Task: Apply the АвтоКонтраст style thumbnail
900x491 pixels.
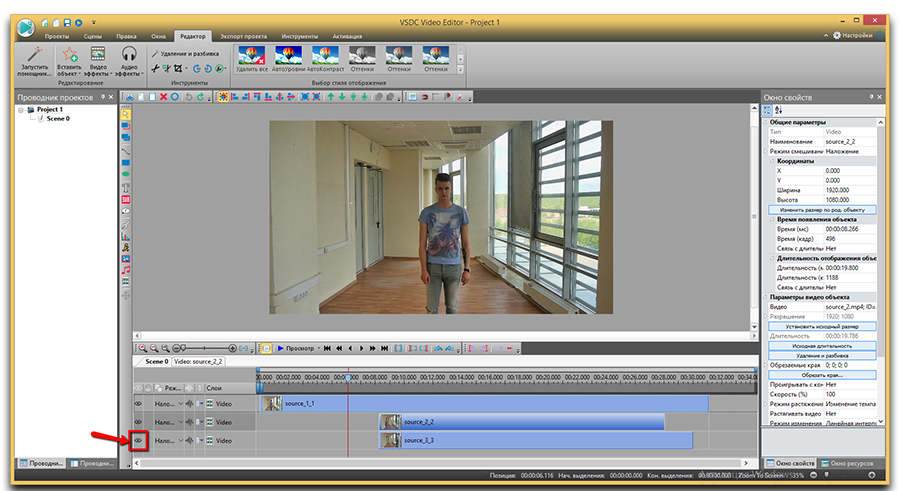Action: (x=325, y=59)
